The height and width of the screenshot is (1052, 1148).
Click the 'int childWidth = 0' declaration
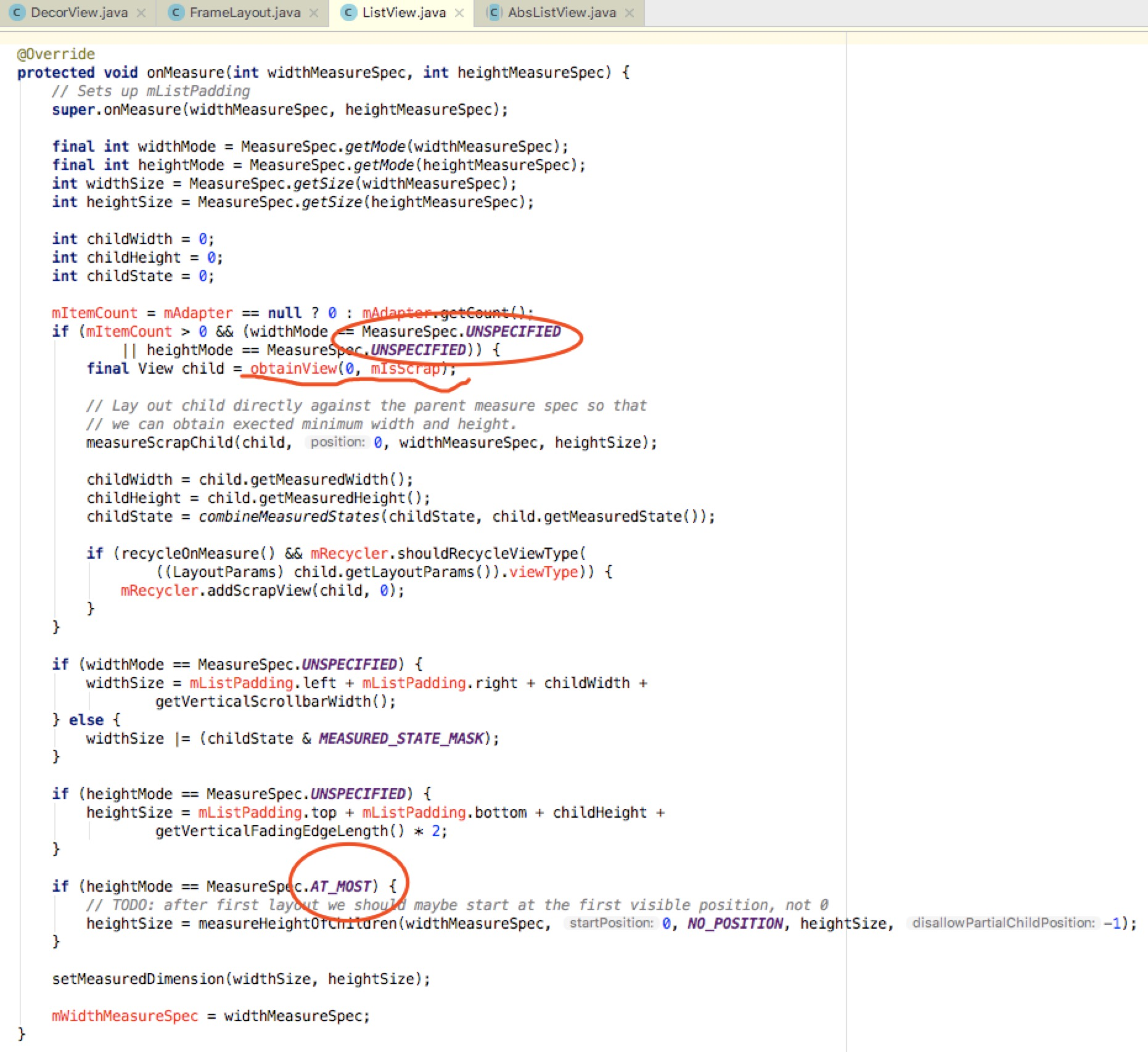click(x=133, y=239)
